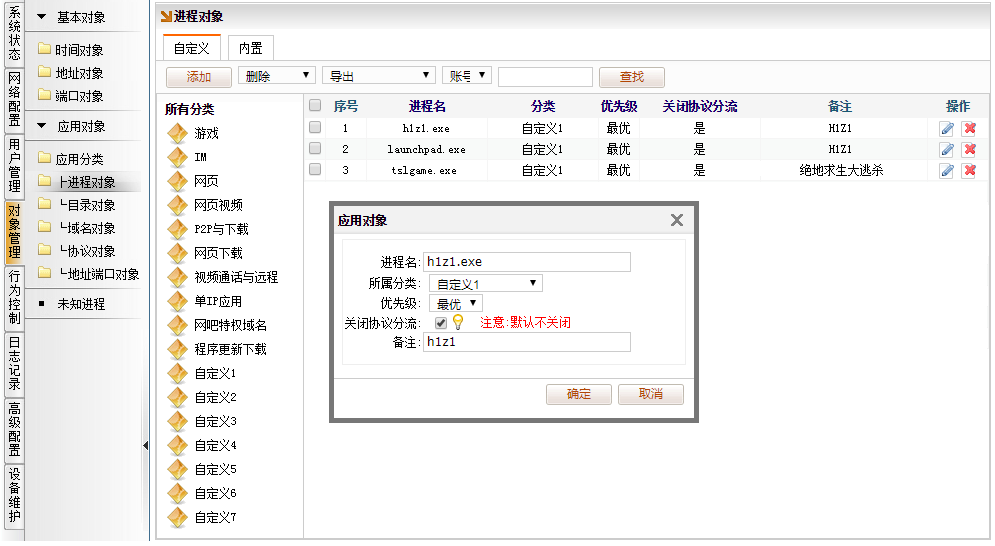Tick the checkbox for h1z1.exe row
The width and height of the screenshot is (995, 546).
point(315,128)
